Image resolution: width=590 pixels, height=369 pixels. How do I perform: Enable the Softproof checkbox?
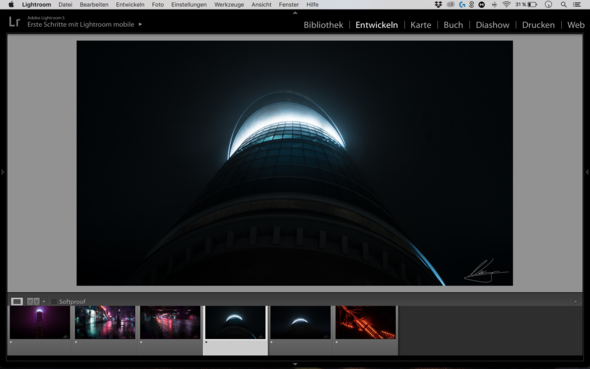[x=54, y=301]
